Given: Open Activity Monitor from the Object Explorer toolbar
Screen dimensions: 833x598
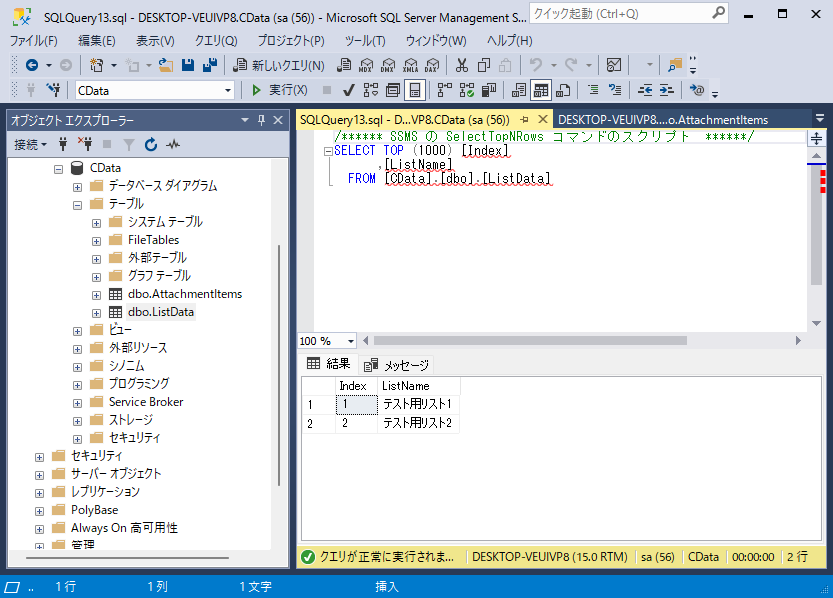Looking at the screenshot, I should [x=173, y=144].
